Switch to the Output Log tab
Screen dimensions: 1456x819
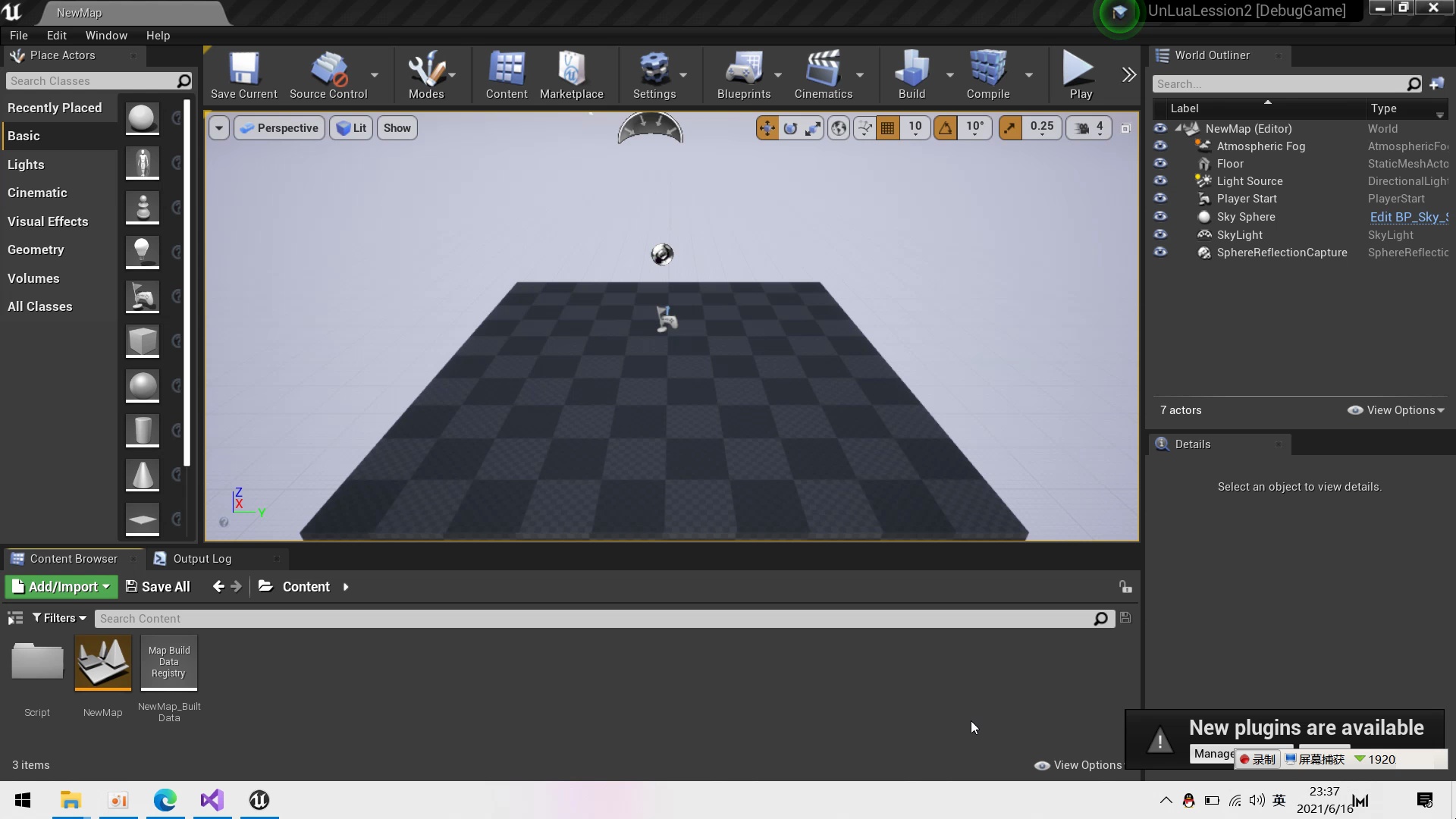pos(201,559)
